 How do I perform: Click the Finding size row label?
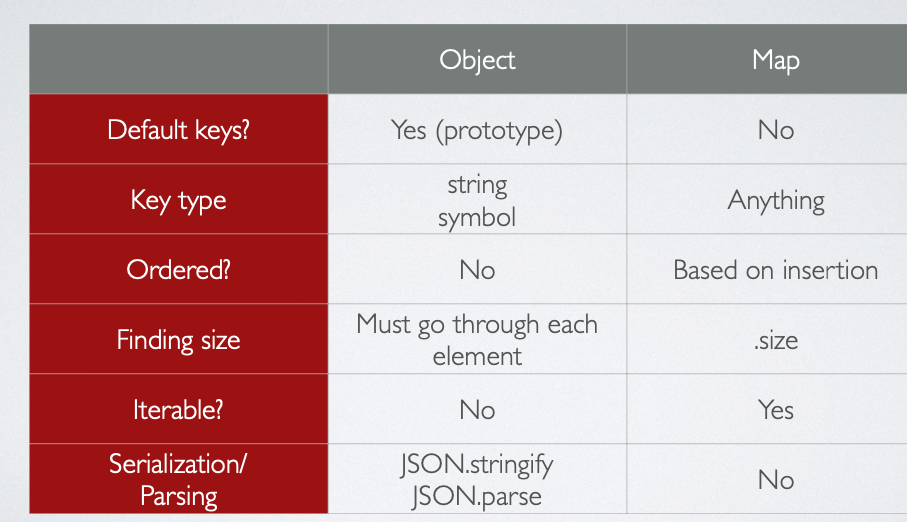(179, 339)
